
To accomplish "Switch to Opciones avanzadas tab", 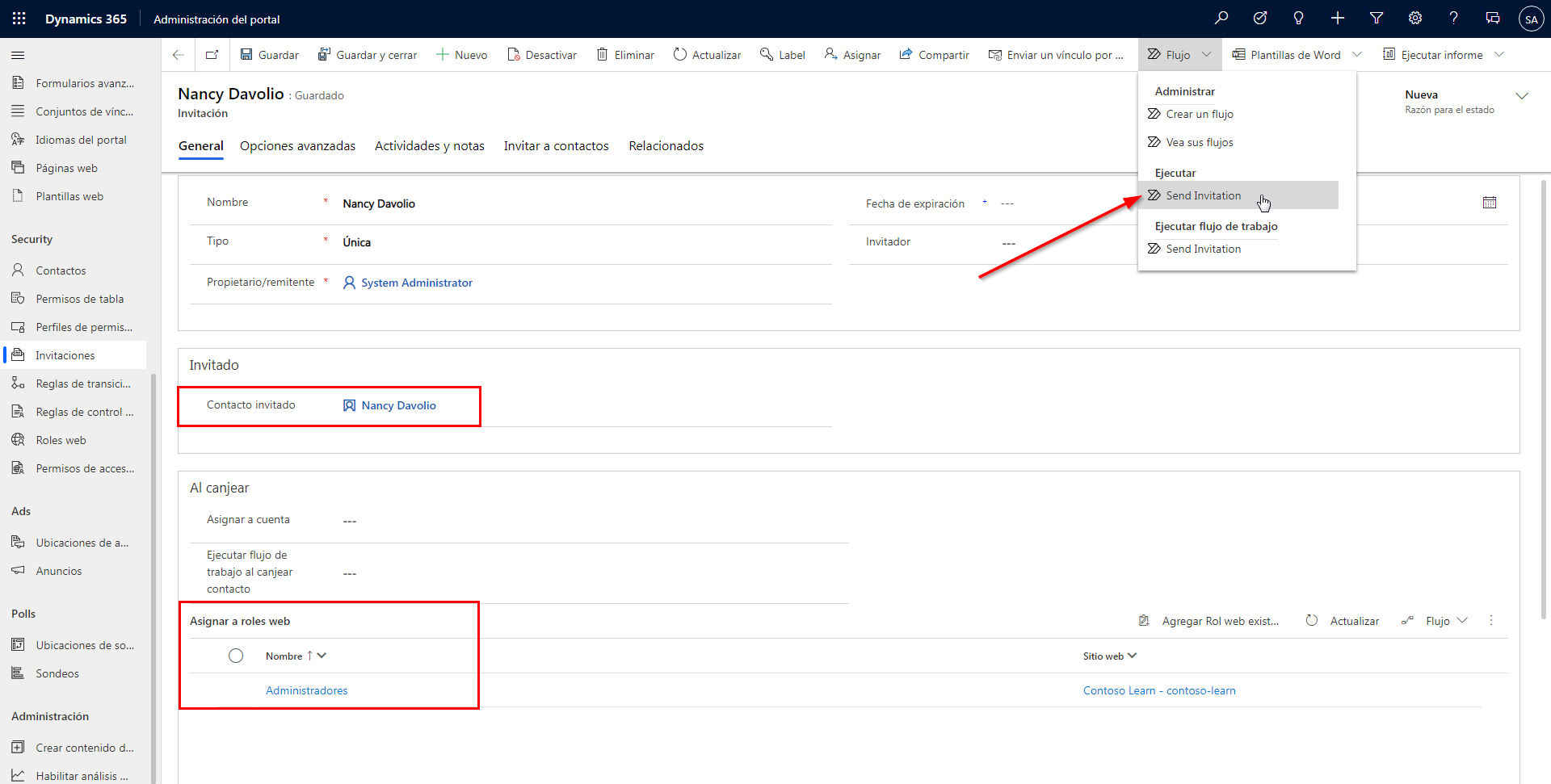I will (297, 146).
